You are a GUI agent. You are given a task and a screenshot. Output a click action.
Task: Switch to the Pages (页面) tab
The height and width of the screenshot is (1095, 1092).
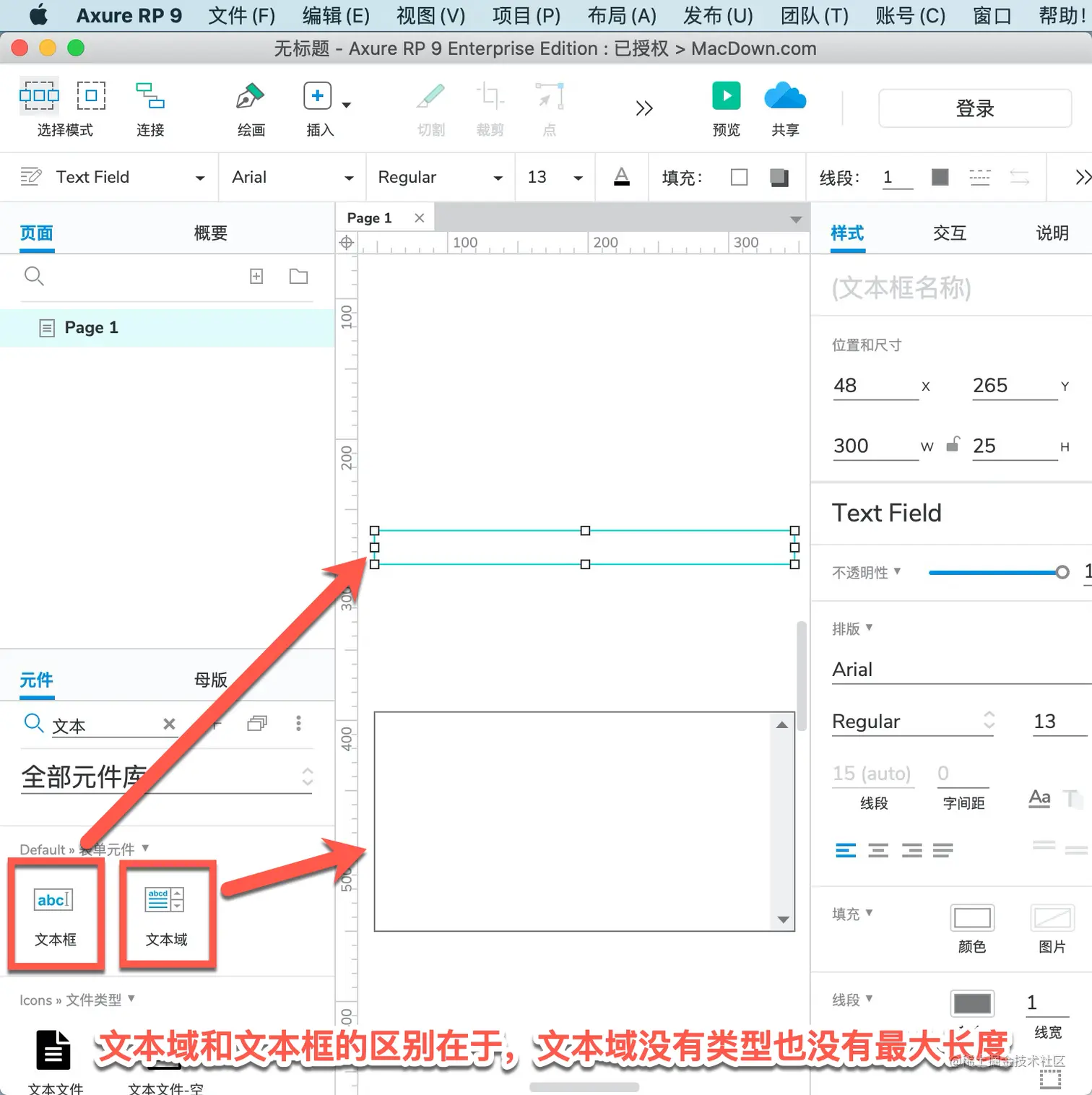(x=36, y=233)
